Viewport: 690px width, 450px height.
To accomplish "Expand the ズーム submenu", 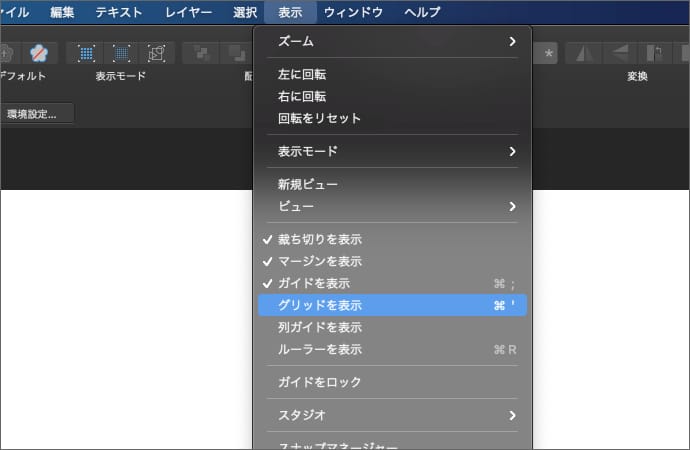I will 392,41.
